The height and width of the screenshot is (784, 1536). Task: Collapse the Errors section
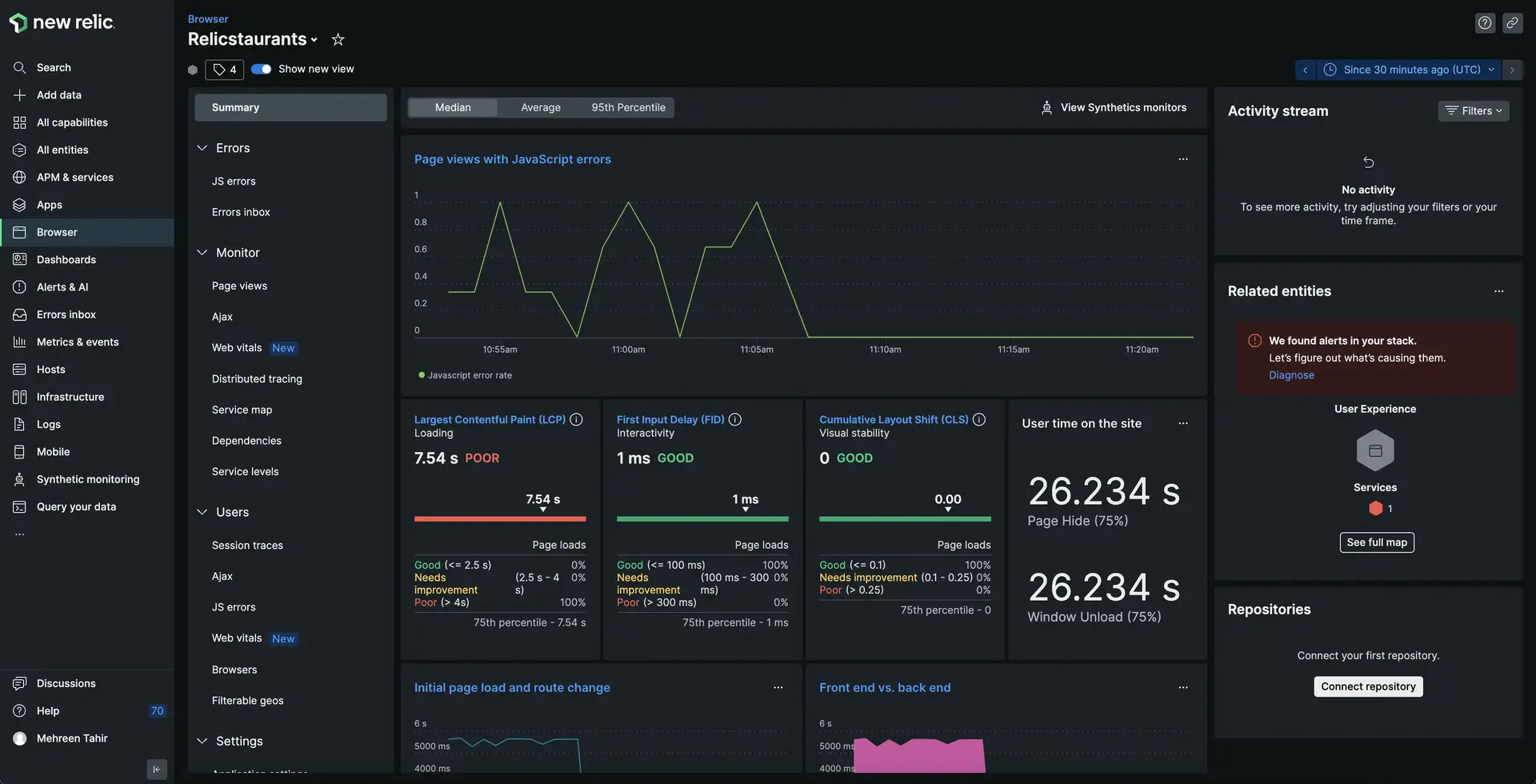pos(202,148)
